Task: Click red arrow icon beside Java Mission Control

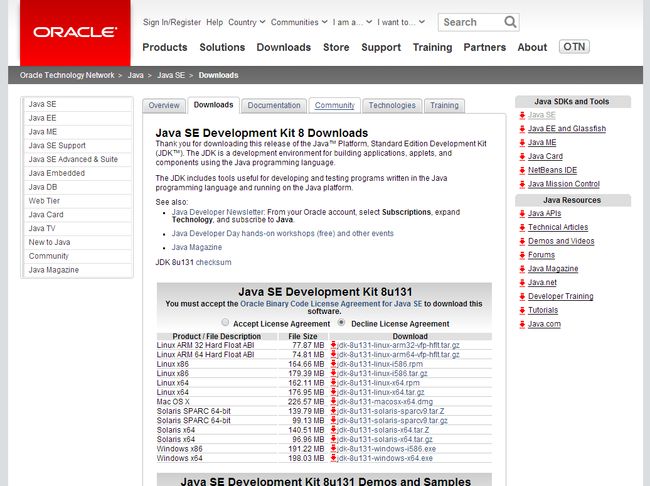Action: click(522, 184)
